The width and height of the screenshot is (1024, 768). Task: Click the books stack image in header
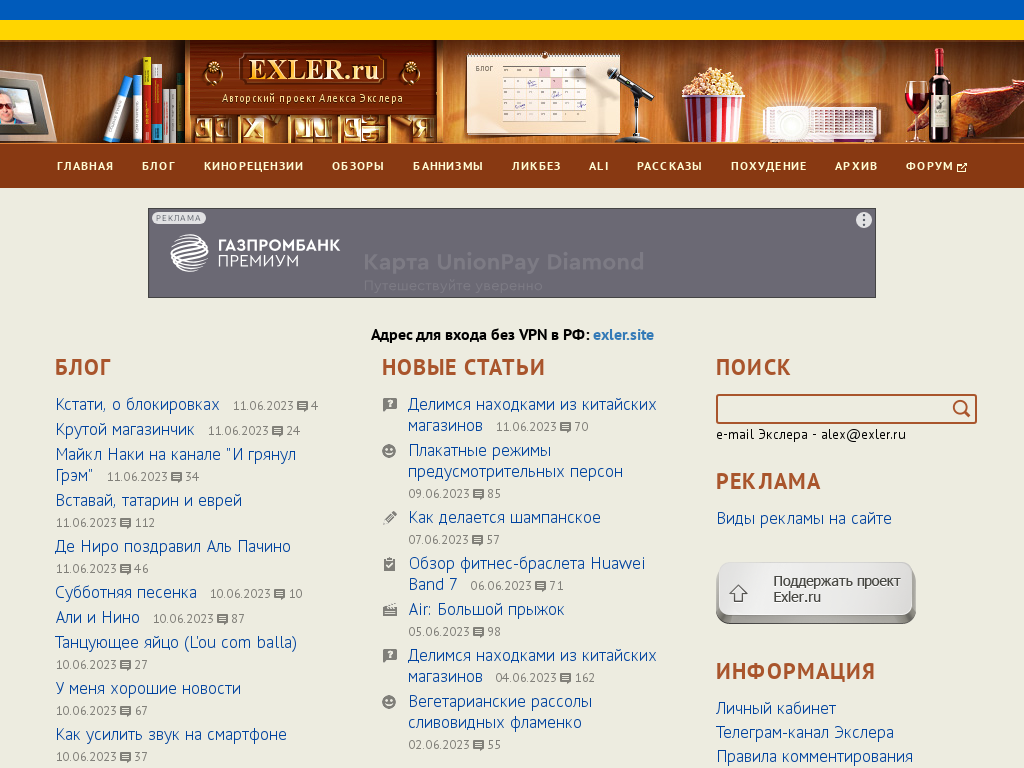click(x=144, y=101)
